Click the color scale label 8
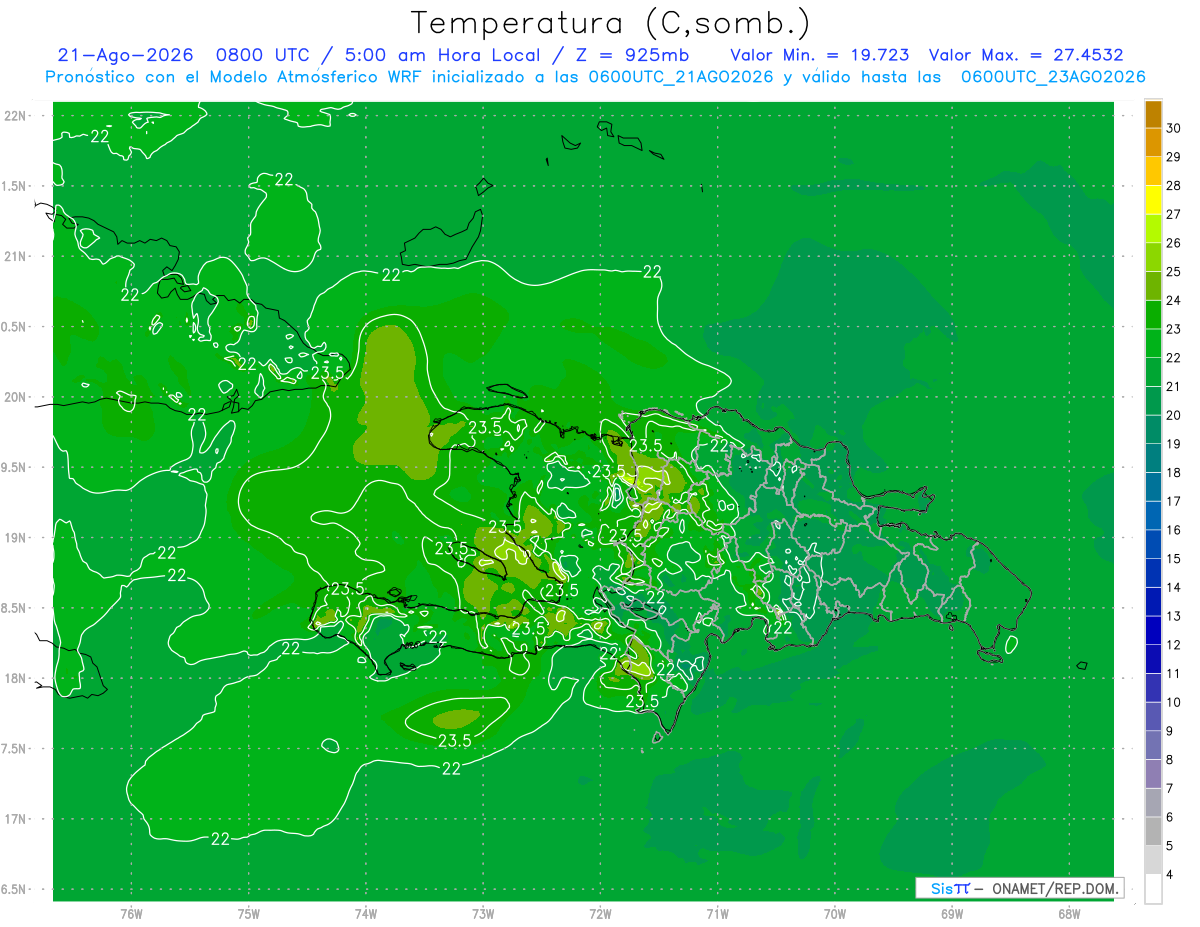The image size is (1200, 927). pyautogui.click(x=1170, y=760)
